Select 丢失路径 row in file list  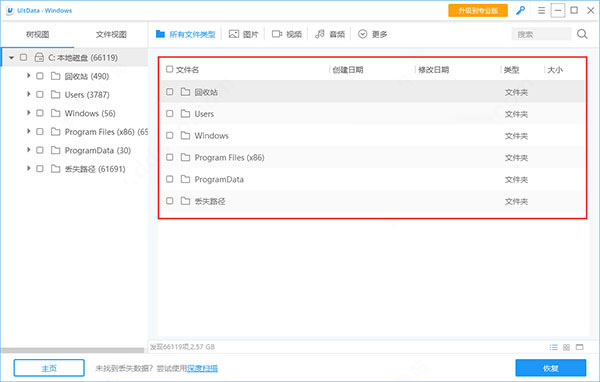click(x=373, y=201)
